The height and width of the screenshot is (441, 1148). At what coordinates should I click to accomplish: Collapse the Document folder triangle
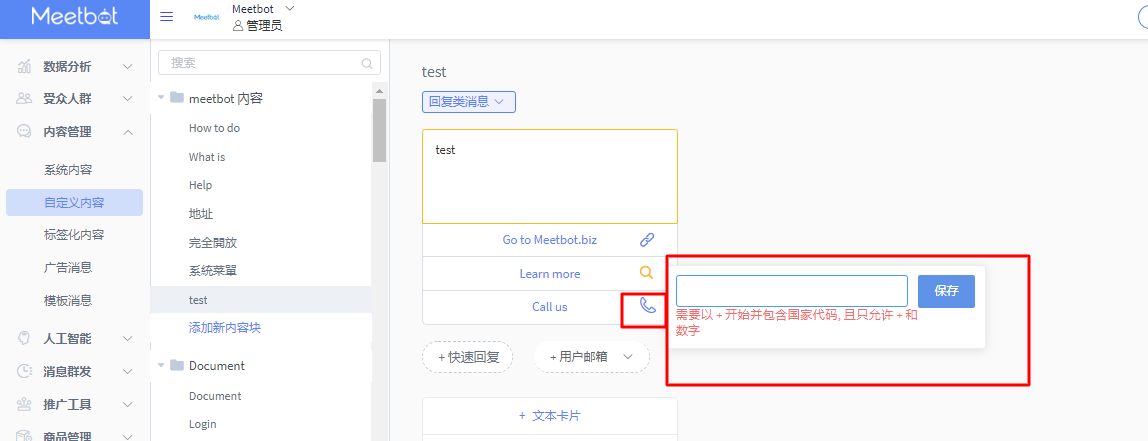point(161,366)
